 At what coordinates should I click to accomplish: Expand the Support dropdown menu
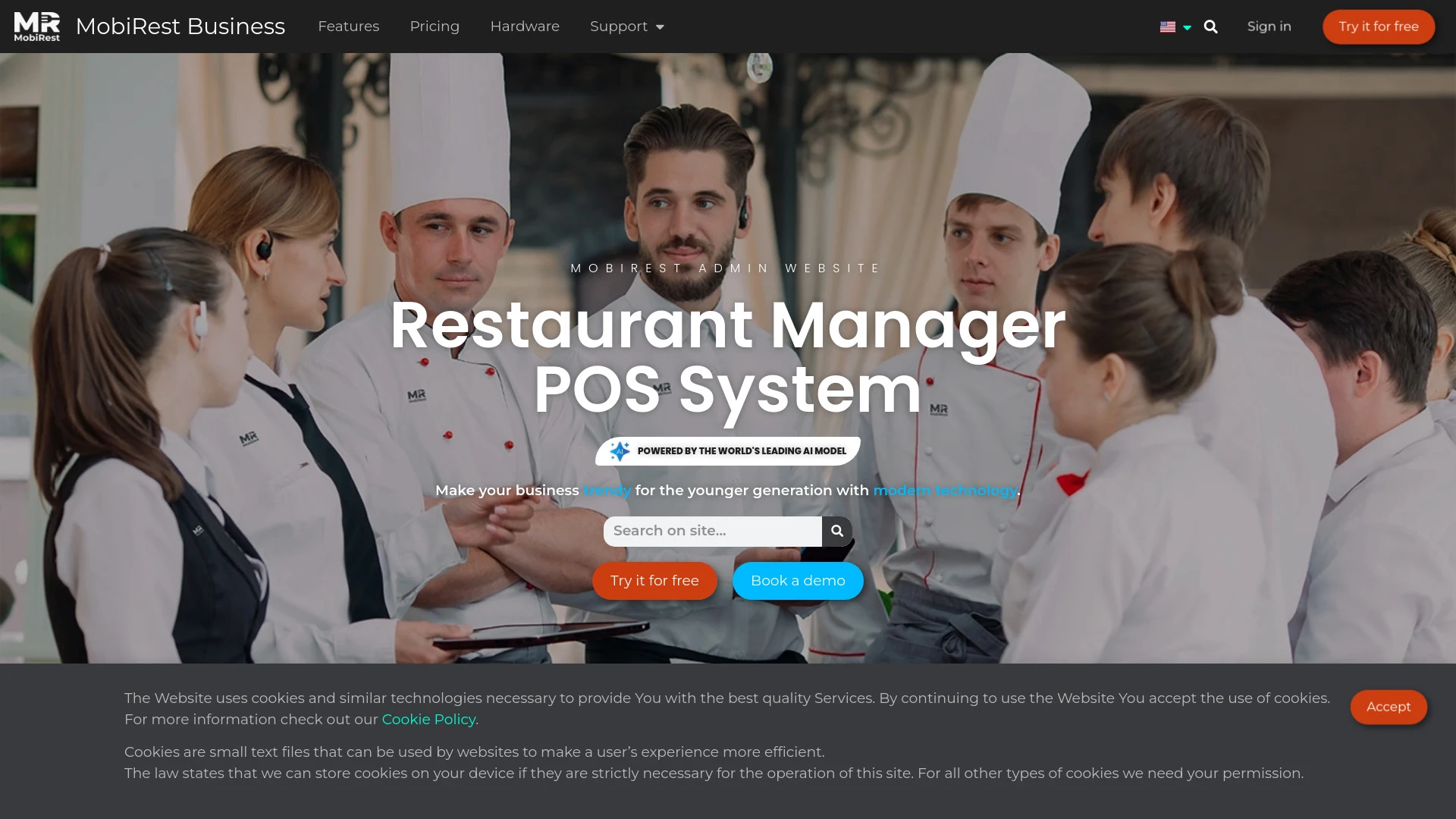[627, 26]
